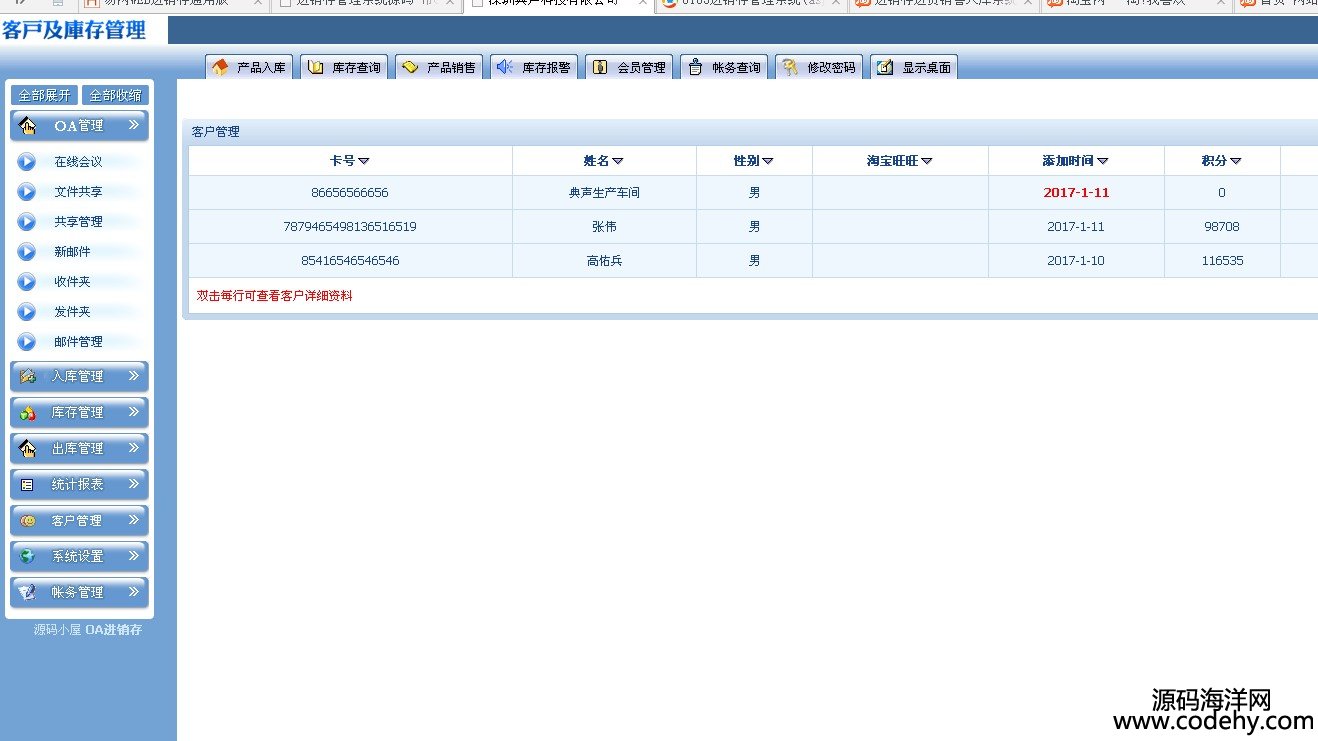The height and width of the screenshot is (741, 1318).
Task: Open the 文件共享 link
Action: 78,192
